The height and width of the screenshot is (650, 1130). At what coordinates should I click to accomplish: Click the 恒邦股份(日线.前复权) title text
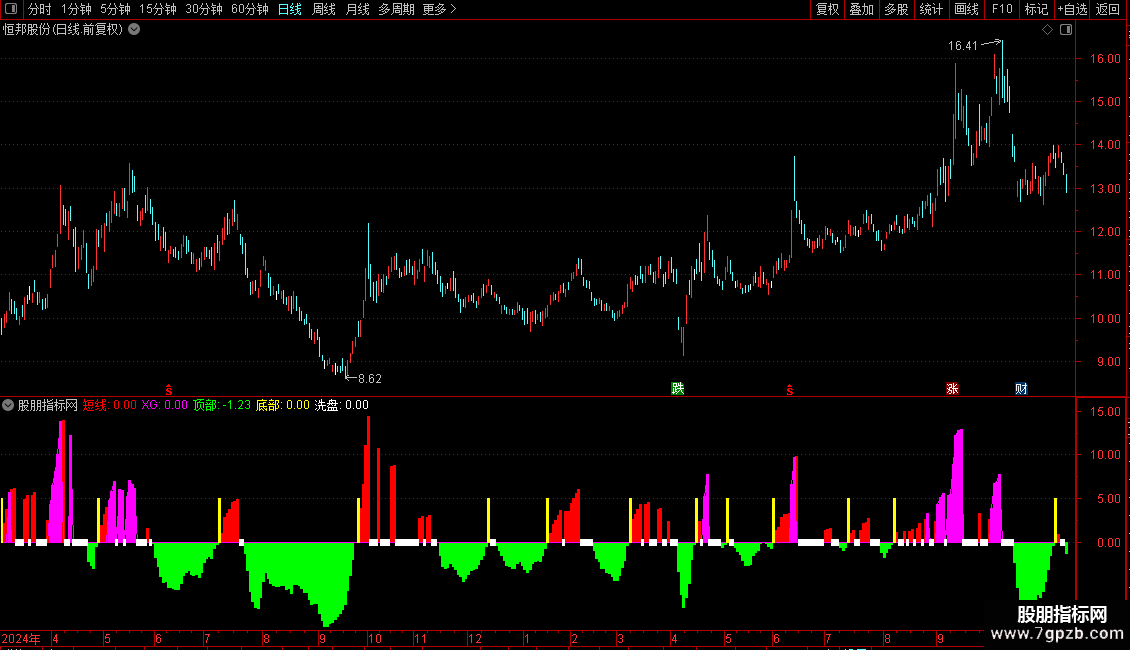point(63,30)
